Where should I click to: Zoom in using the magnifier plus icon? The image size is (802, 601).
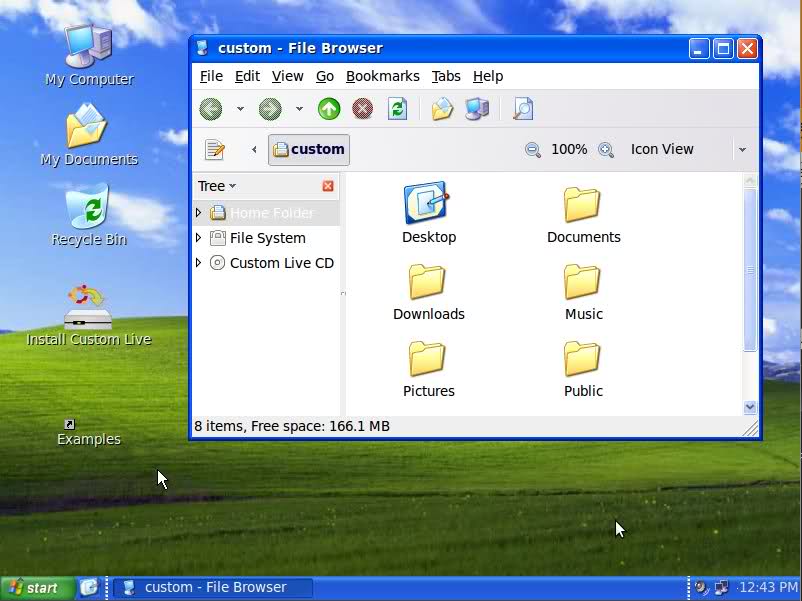pyautogui.click(x=606, y=149)
